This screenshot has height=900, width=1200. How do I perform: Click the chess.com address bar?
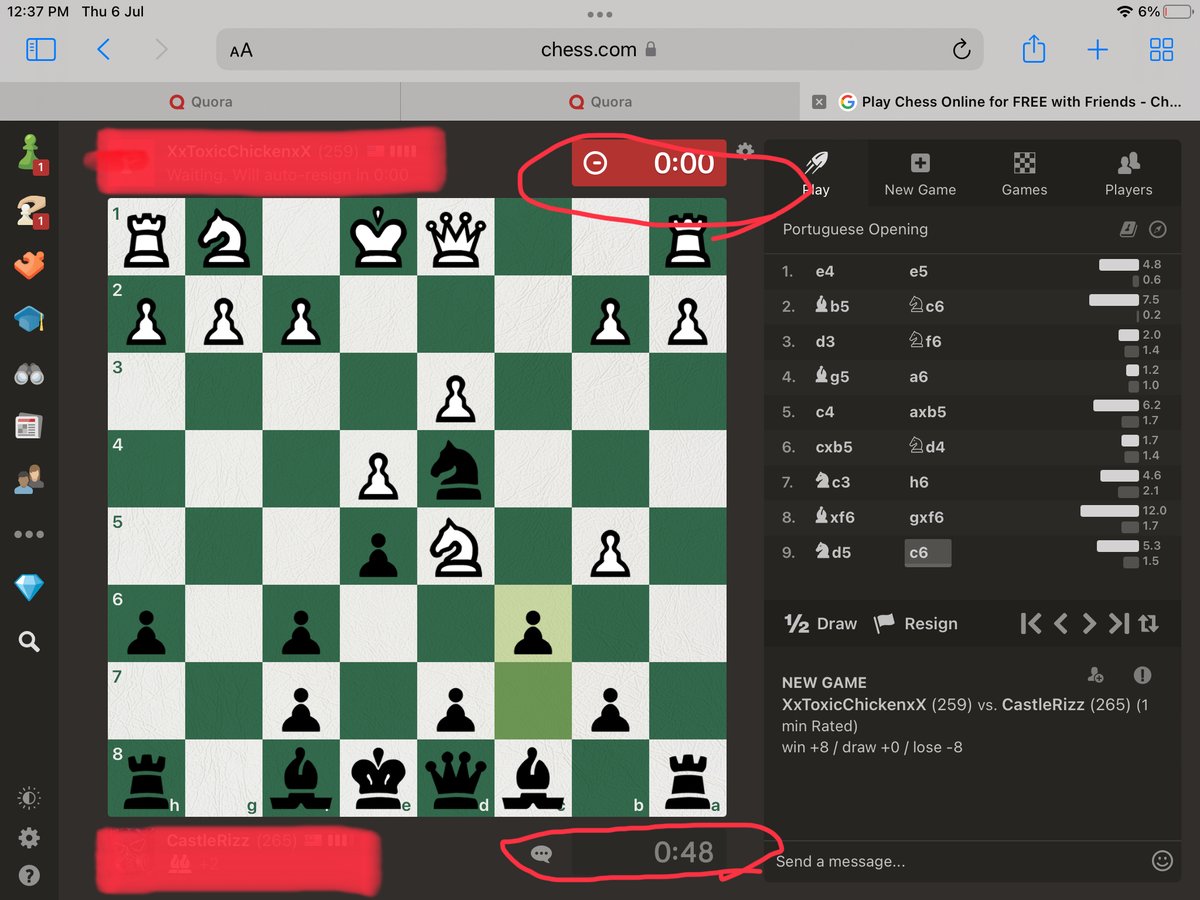(x=599, y=49)
